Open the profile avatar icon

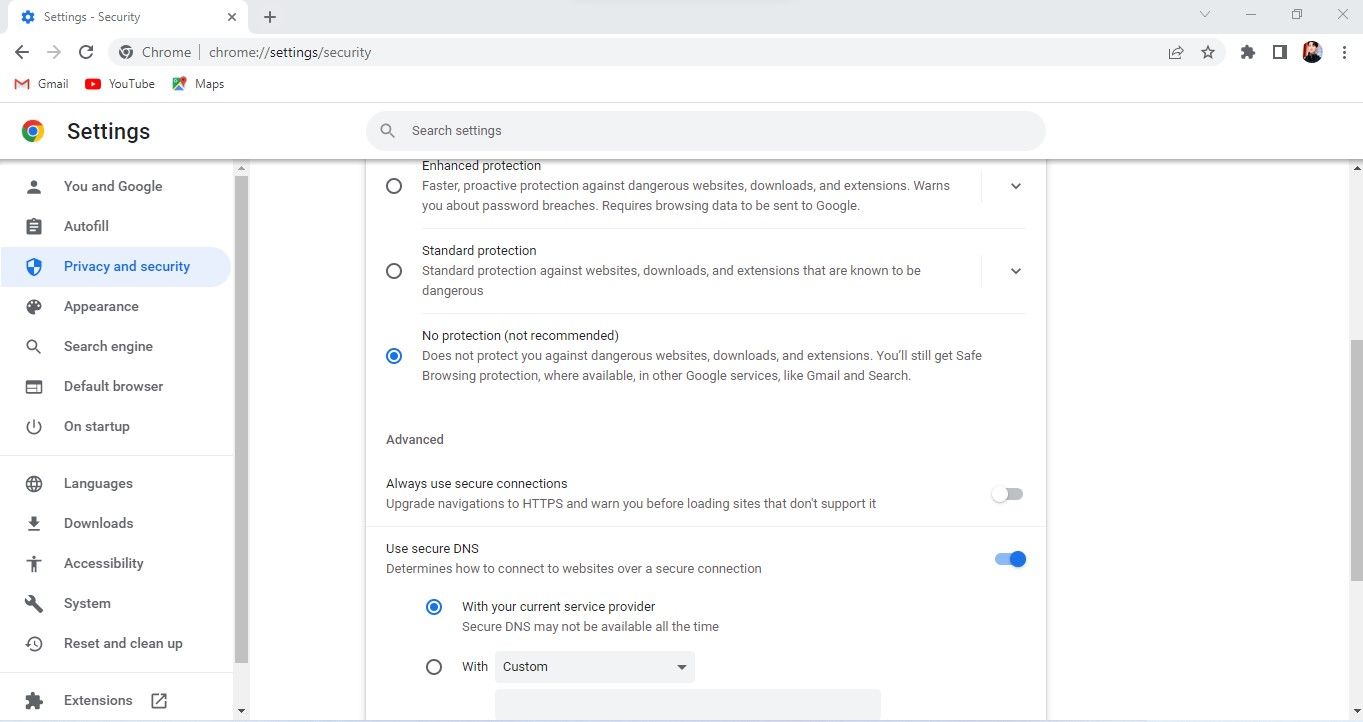click(x=1312, y=52)
